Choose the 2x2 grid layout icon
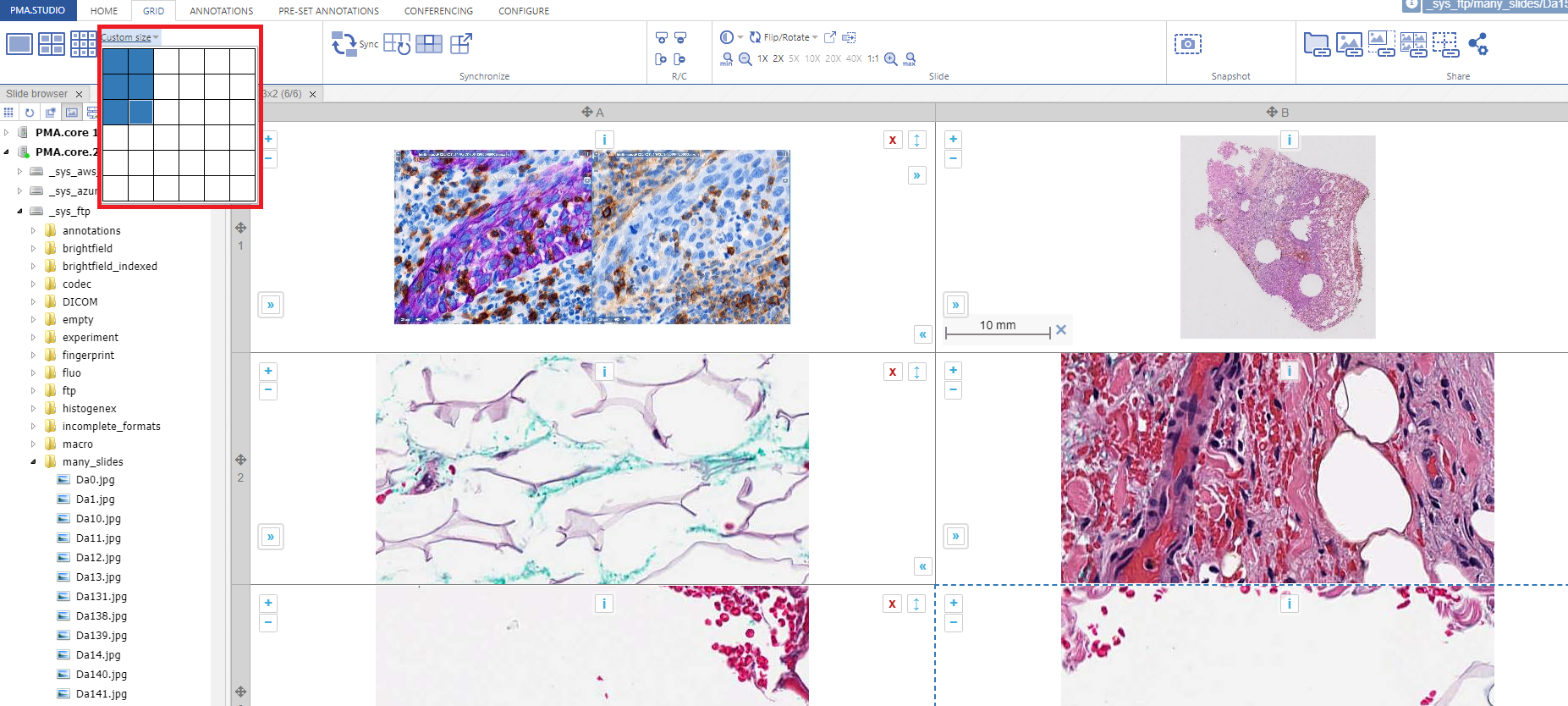The image size is (1568, 706). pyautogui.click(x=52, y=44)
